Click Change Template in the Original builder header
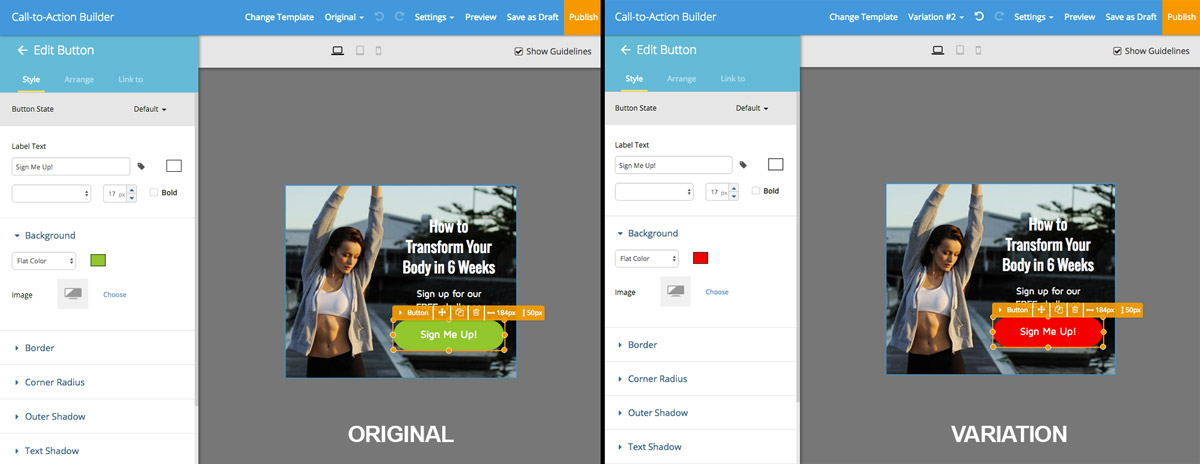This screenshot has height=464, width=1200. (279, 17)
